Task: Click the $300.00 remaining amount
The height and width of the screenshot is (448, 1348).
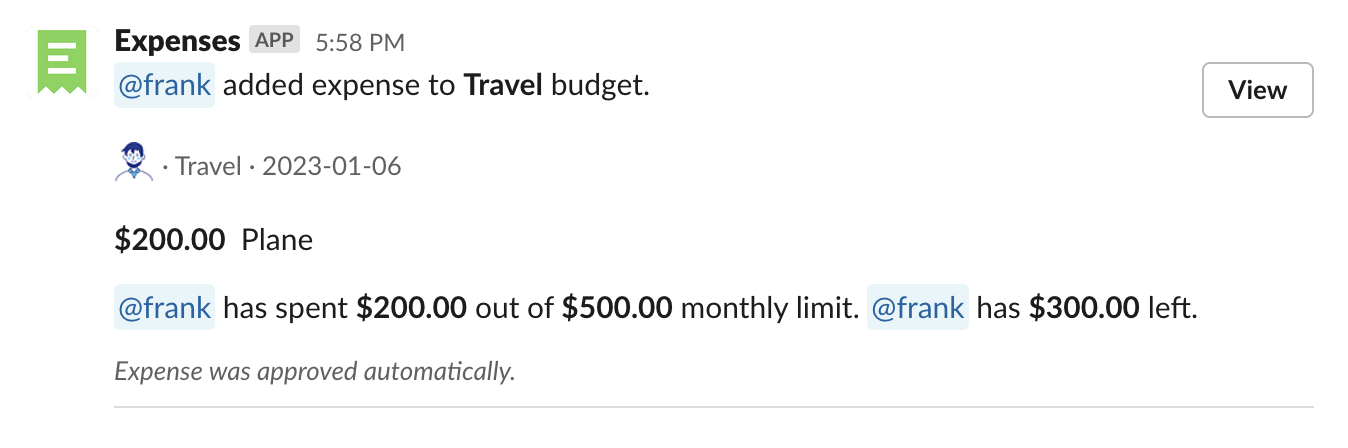Action: [x=1083, y=308]
